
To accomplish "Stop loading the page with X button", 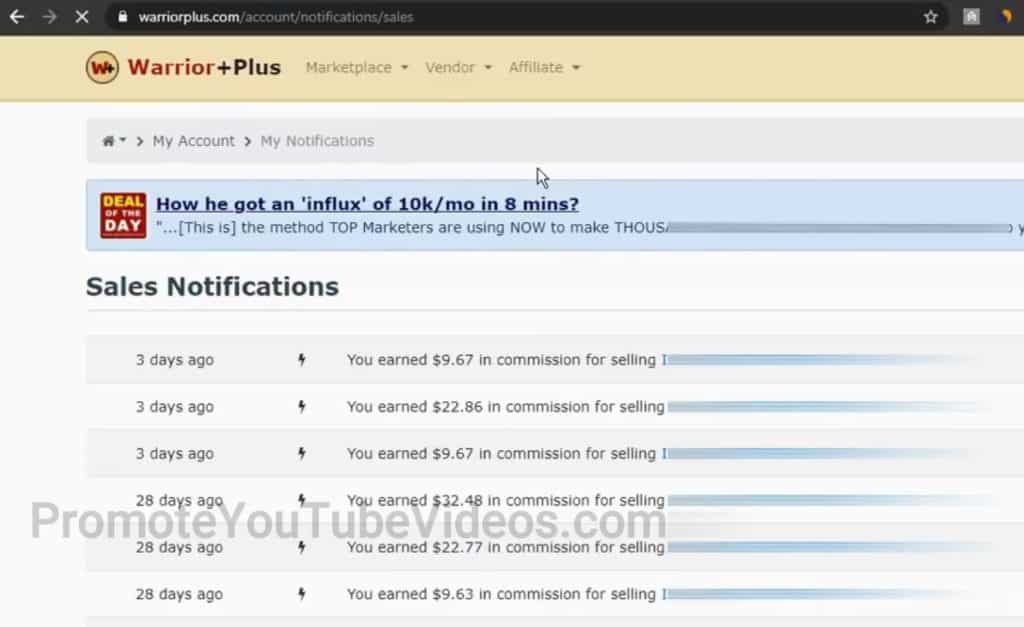I will (82, 17).
